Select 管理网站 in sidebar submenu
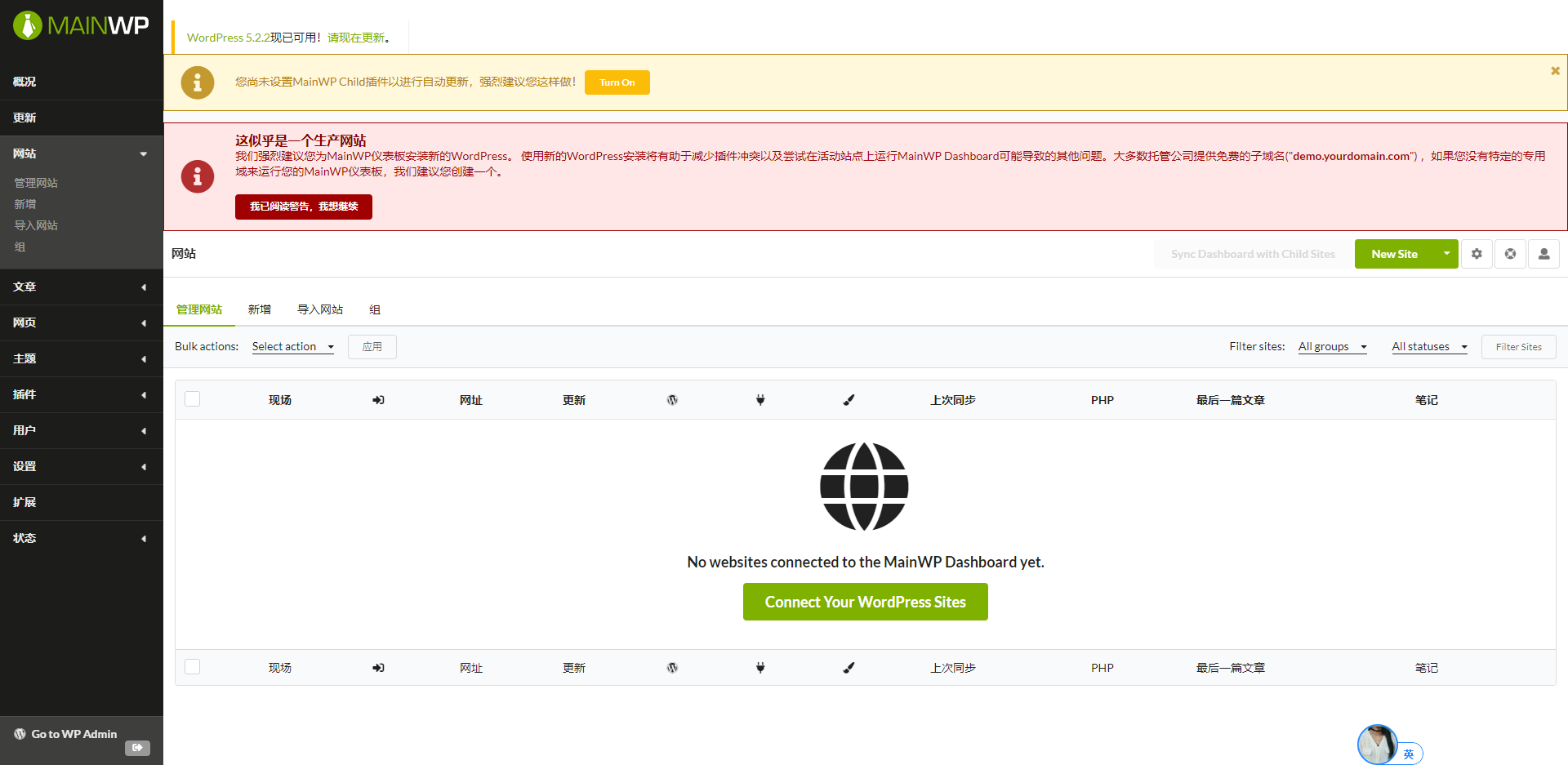Image resolution: width=1568 pixels, height=765 pixels. click(36, 183)
